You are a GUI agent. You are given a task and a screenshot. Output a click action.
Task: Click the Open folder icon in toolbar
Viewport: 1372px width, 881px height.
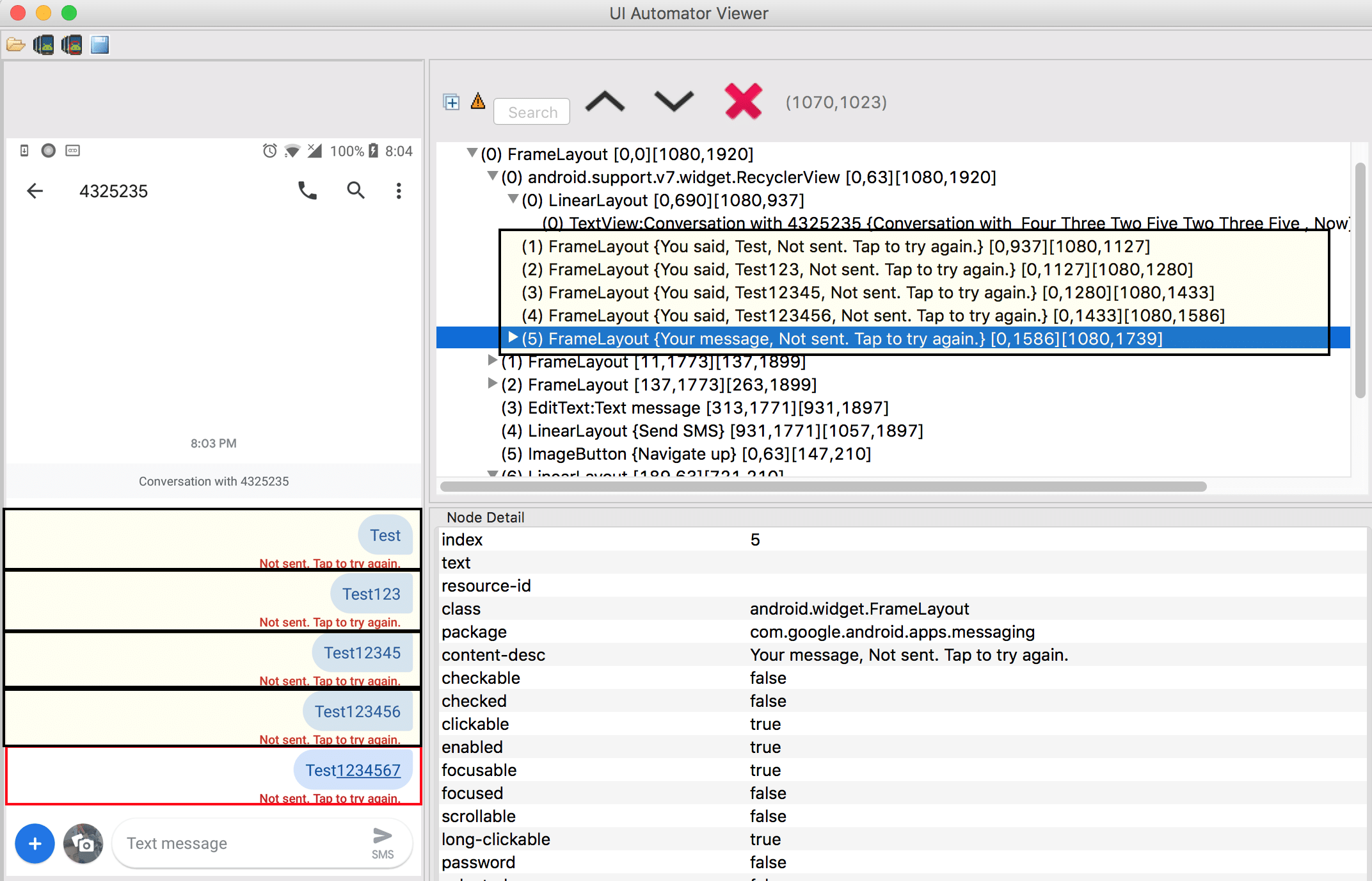click(x=15, y=45)
